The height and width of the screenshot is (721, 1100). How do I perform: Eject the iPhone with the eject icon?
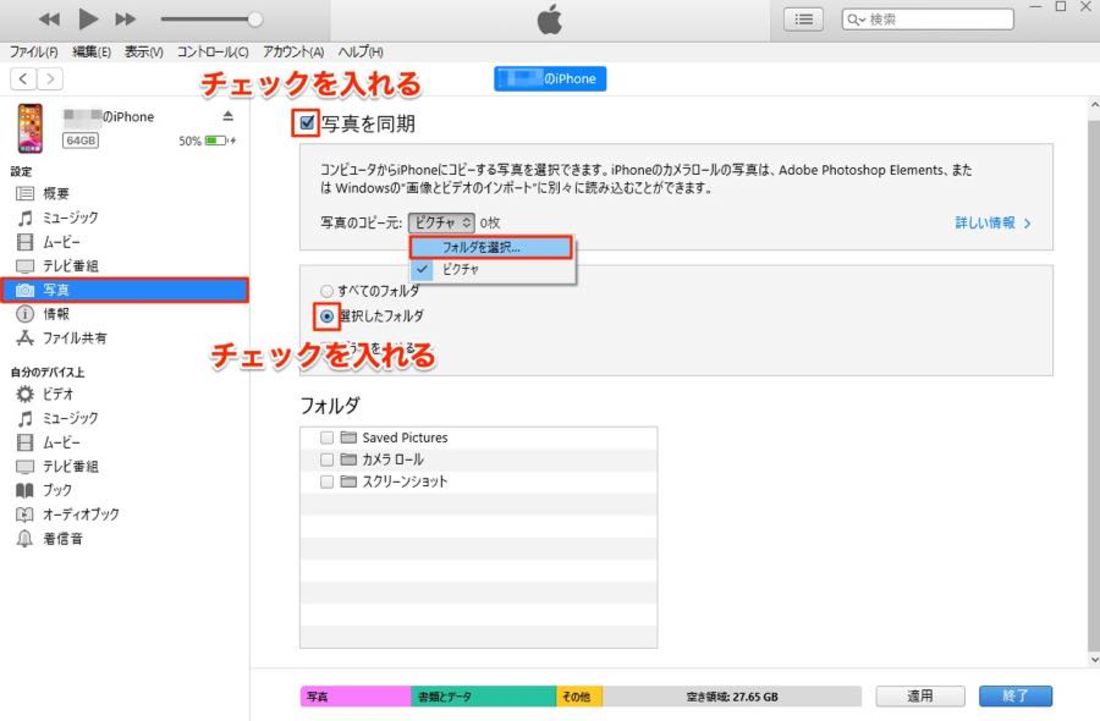(228, 116)
